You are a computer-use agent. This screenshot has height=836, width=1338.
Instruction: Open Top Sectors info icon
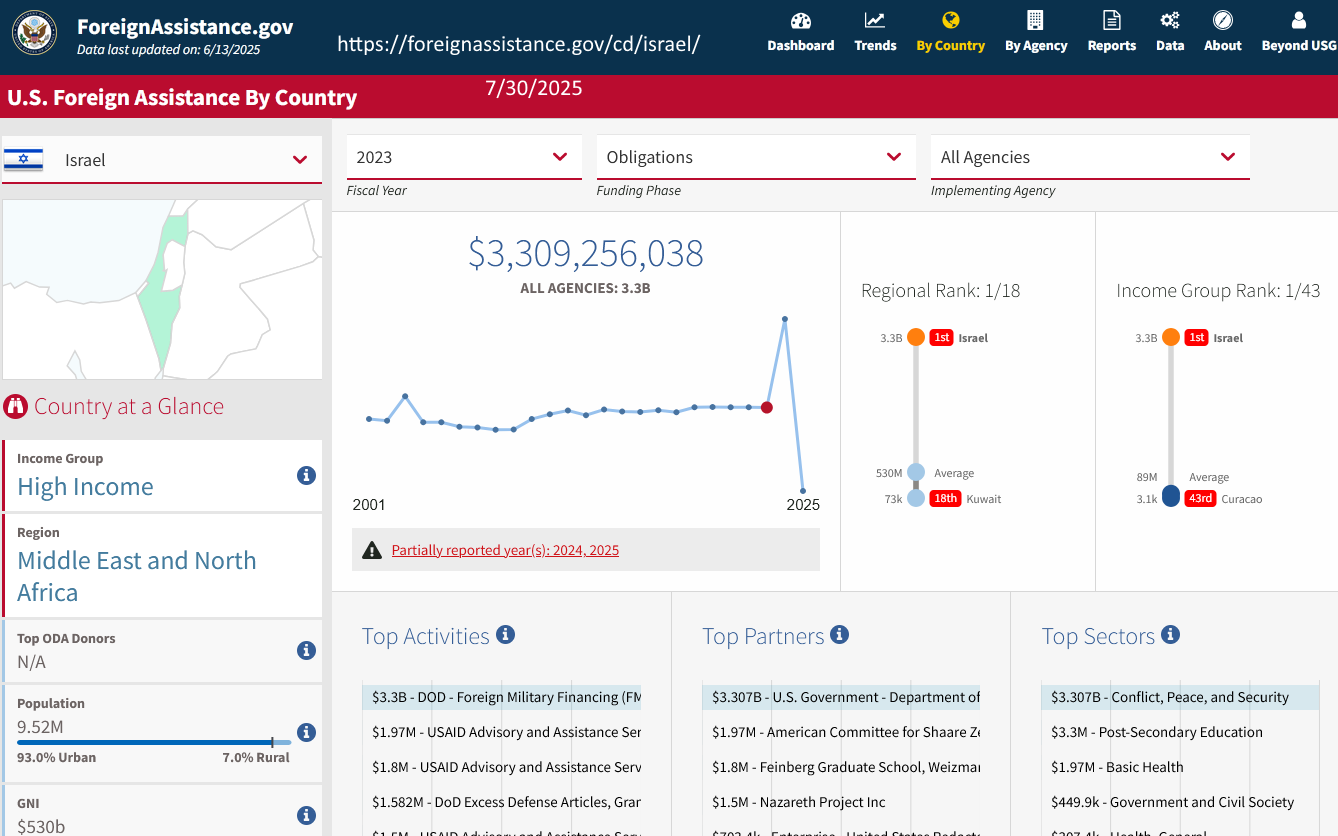(x=1171, y=634)
